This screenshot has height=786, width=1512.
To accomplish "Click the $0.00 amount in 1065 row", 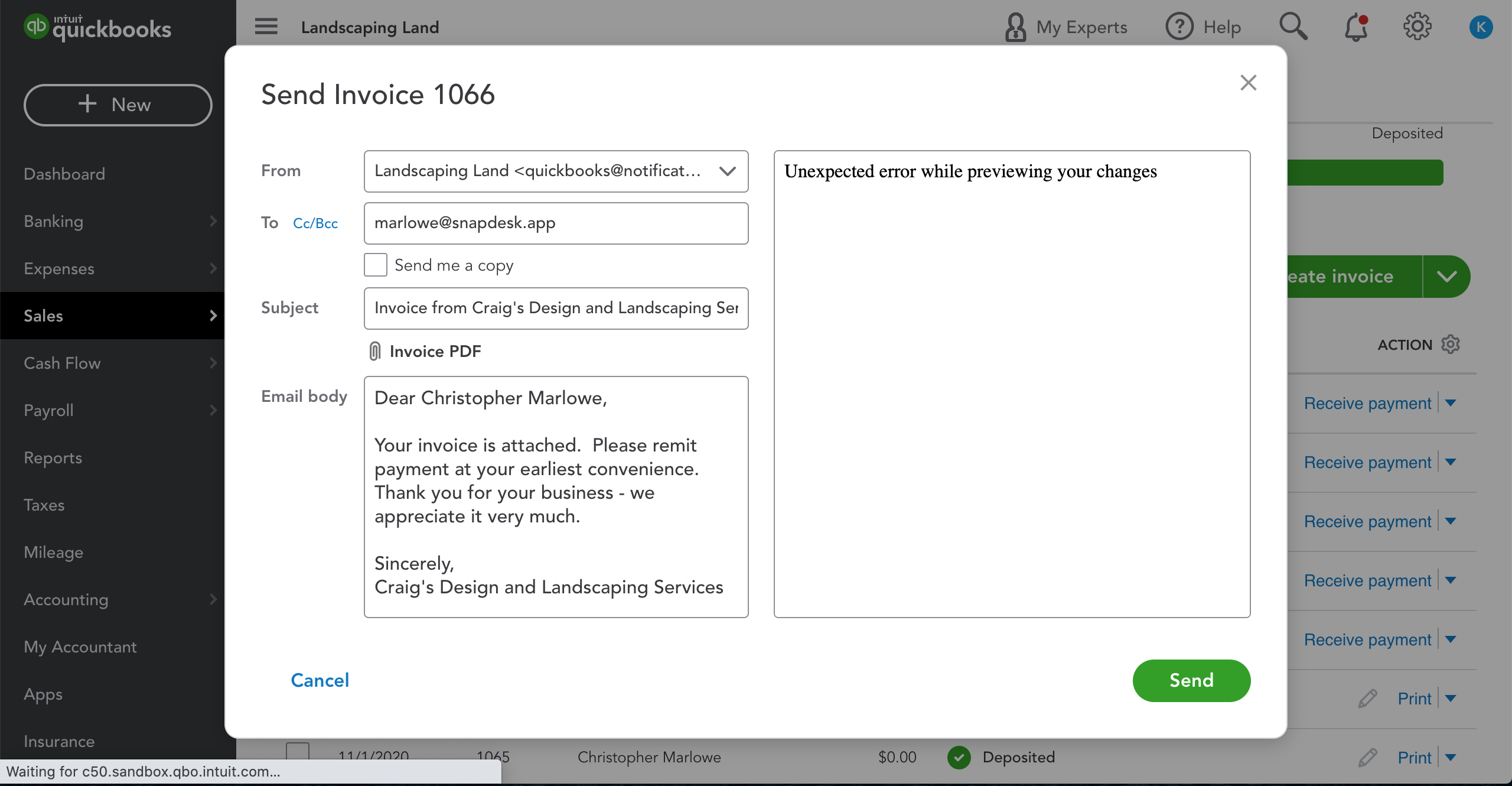I will click(897, 757).
